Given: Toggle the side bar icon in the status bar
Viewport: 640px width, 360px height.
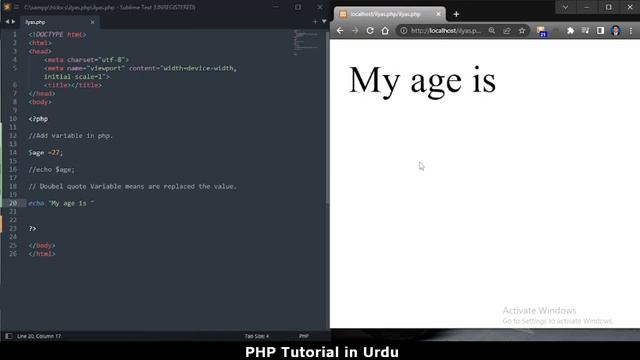Looking at the screenshot, I should click(8, 336).
